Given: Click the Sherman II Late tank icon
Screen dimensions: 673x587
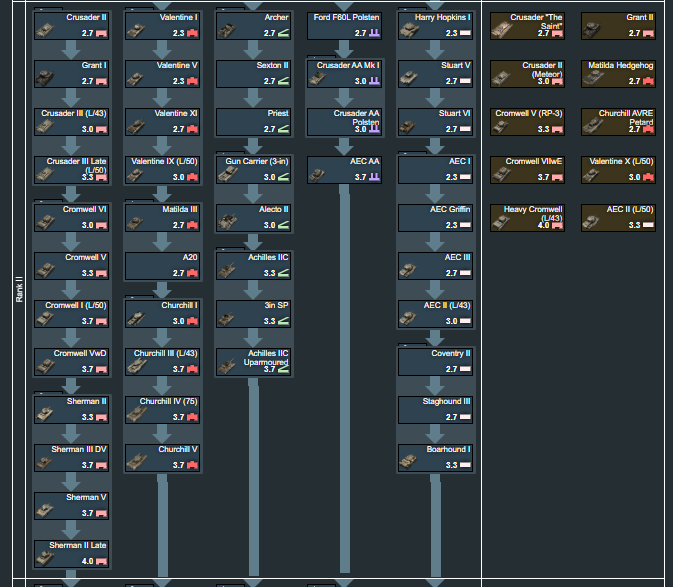Looking at the screenshot, I should [46, 558].
